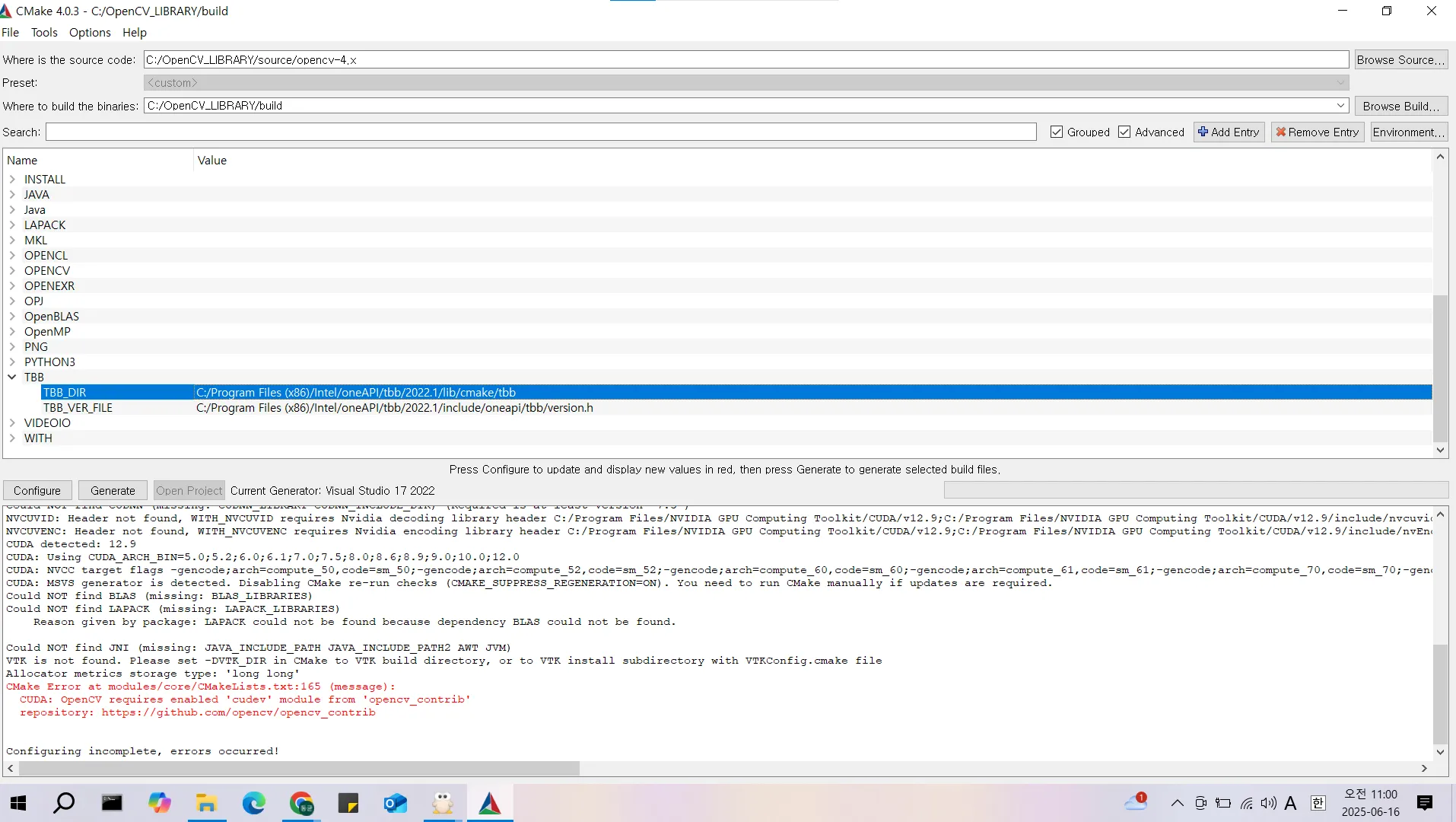Image resolution: width=1456 pixels, height=822 pixels.
Task: Click the Generate button
Action: click(113, 490)
